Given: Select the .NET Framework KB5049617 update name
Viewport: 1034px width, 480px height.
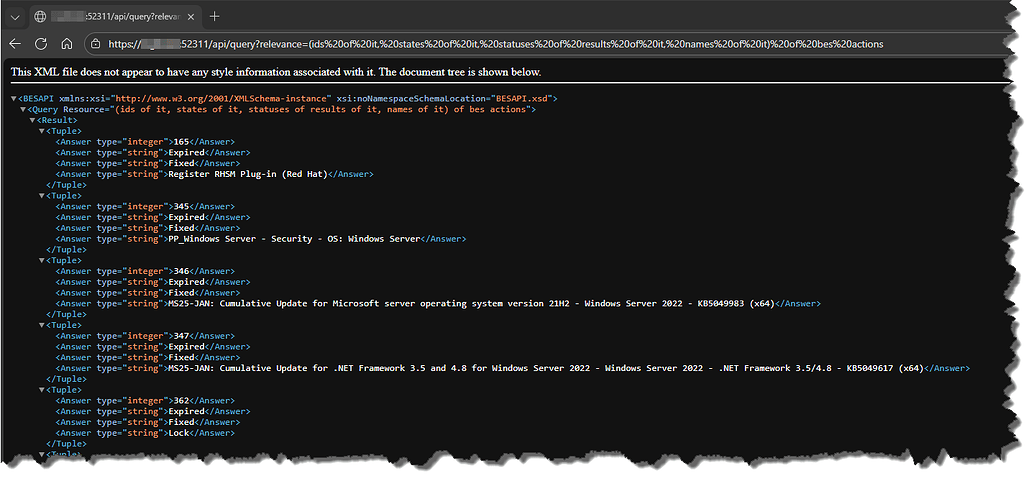Looking at the screenshot, I should [x=546, y=368].
